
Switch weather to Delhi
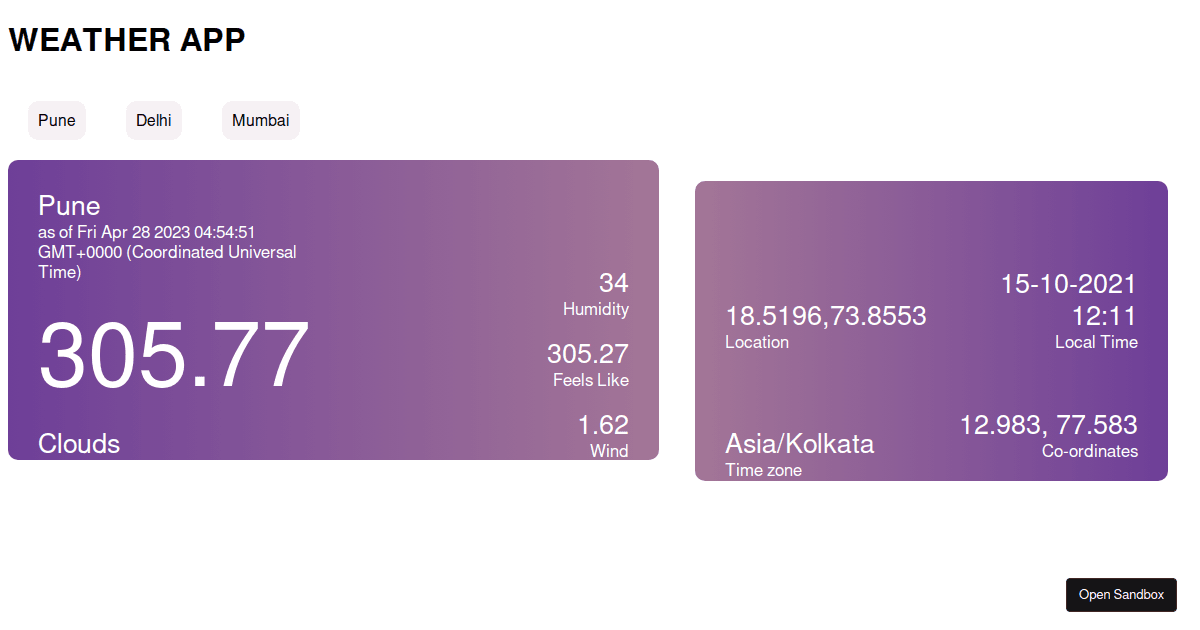[x=154, y=121]
